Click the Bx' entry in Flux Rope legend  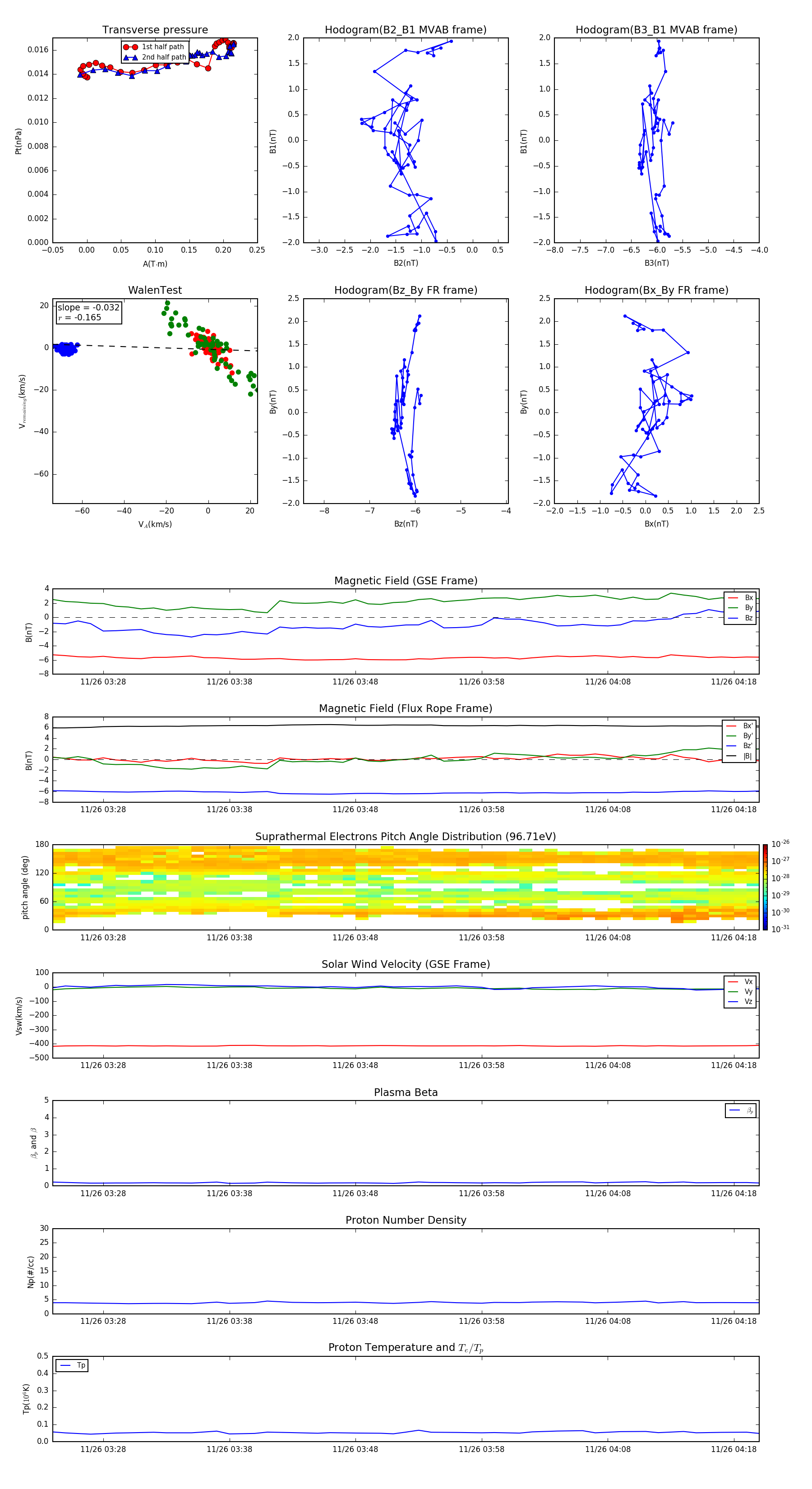coord(739,726)
